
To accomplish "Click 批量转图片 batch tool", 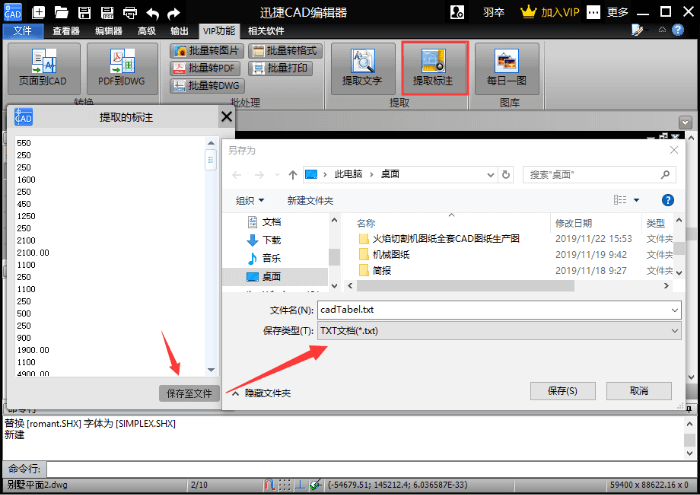I will point(207,51).
